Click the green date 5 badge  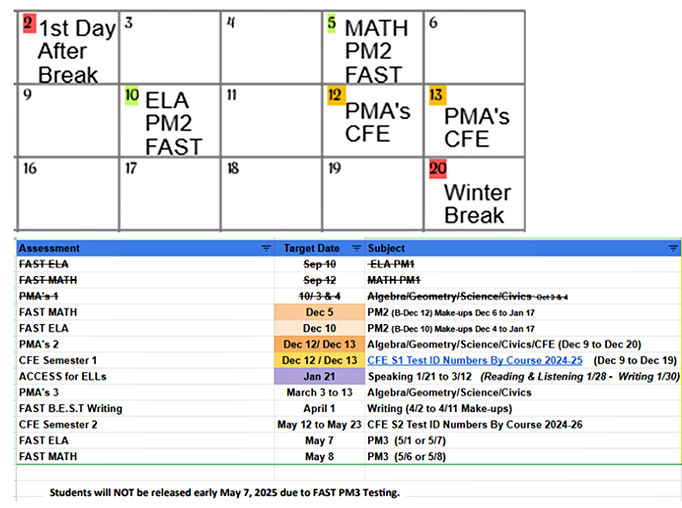(x=332, y=21)
